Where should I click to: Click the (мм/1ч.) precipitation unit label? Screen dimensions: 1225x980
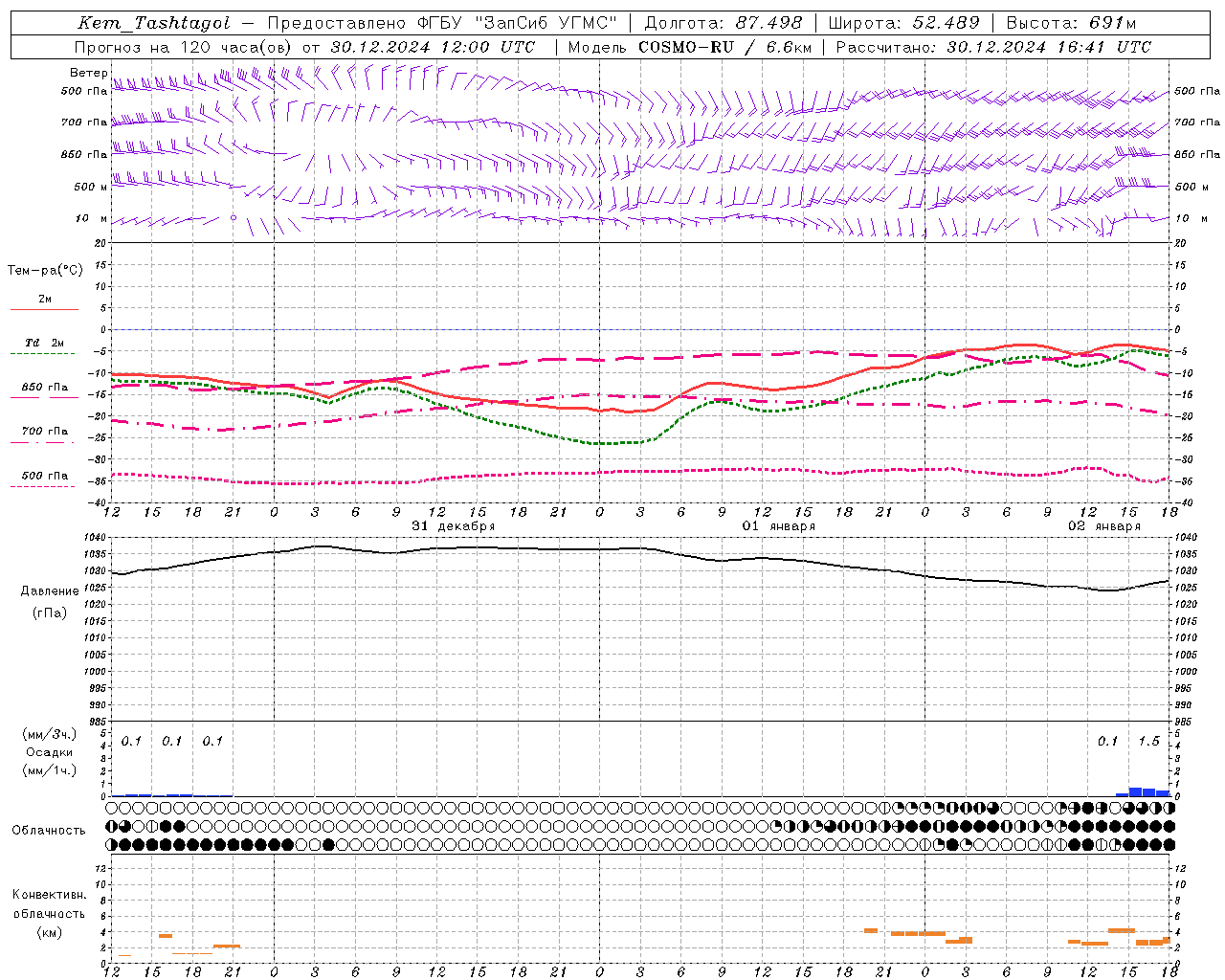pyautogui.click(x=50, y=770)
